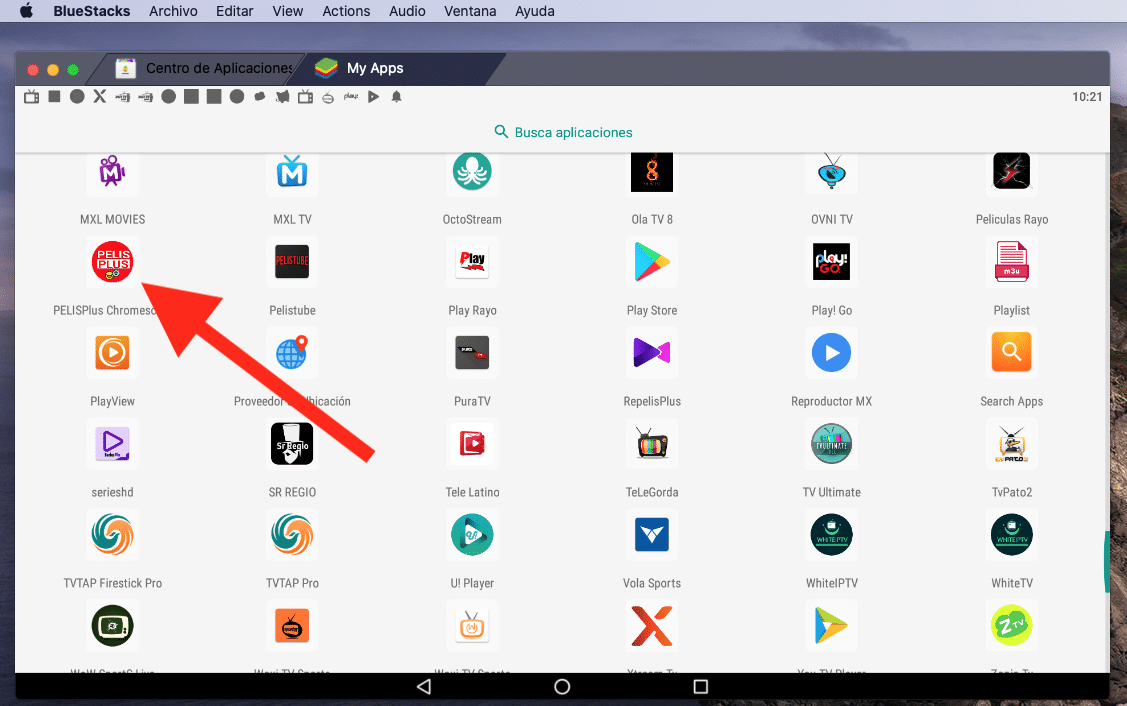
Task: Click the Busca aplicaciones search field
Action: [x=563, y=132]
